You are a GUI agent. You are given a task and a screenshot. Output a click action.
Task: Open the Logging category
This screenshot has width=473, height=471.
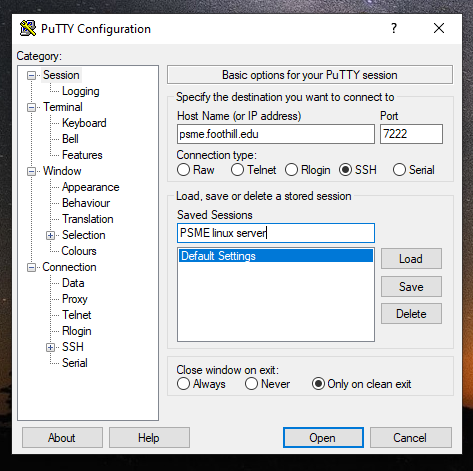point(81,91)
